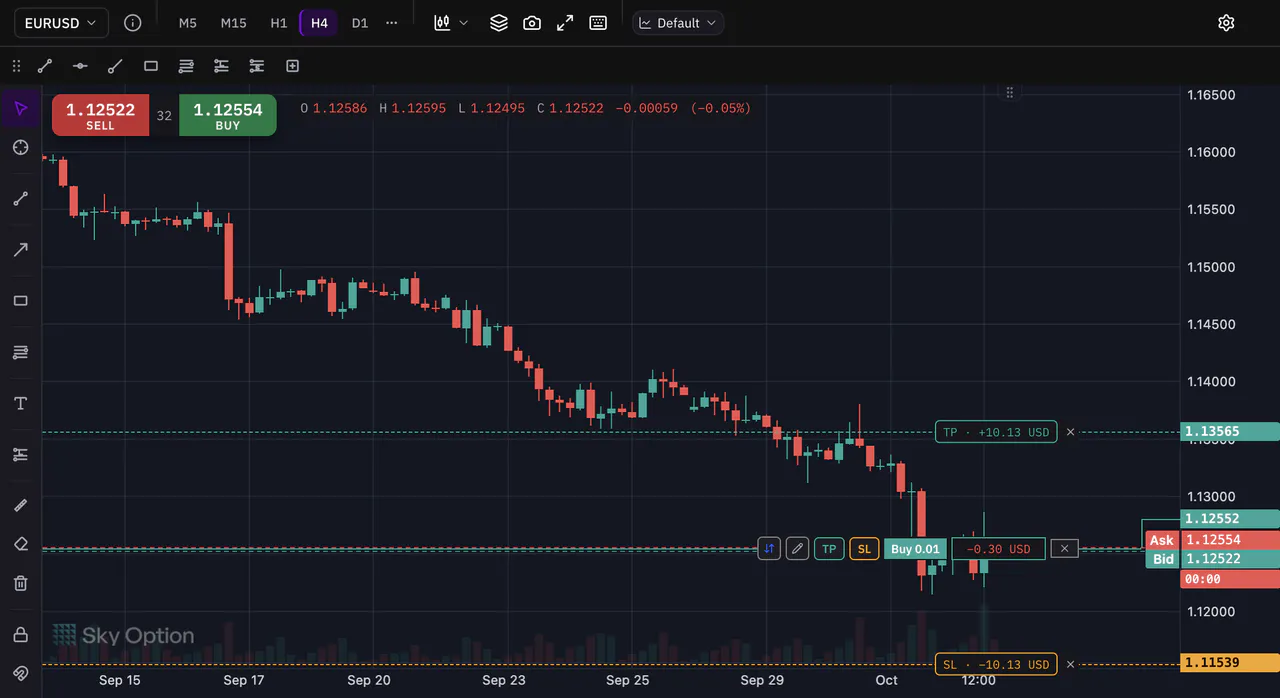Select the Fibonacci retracement tool in drawing bar

coord(186,66)
